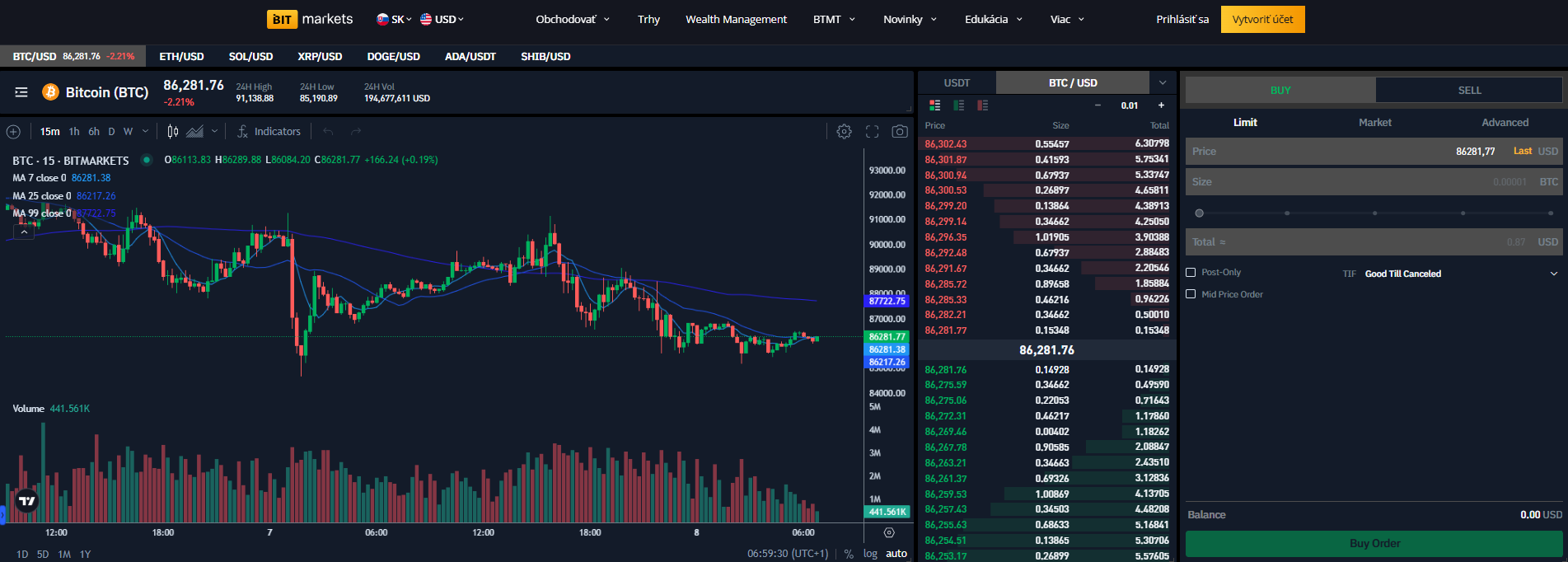Click the Vytvoriť účet button
Image resolution: width=1568 pixels, height=562 pixels.
[x=1262, y=19]
